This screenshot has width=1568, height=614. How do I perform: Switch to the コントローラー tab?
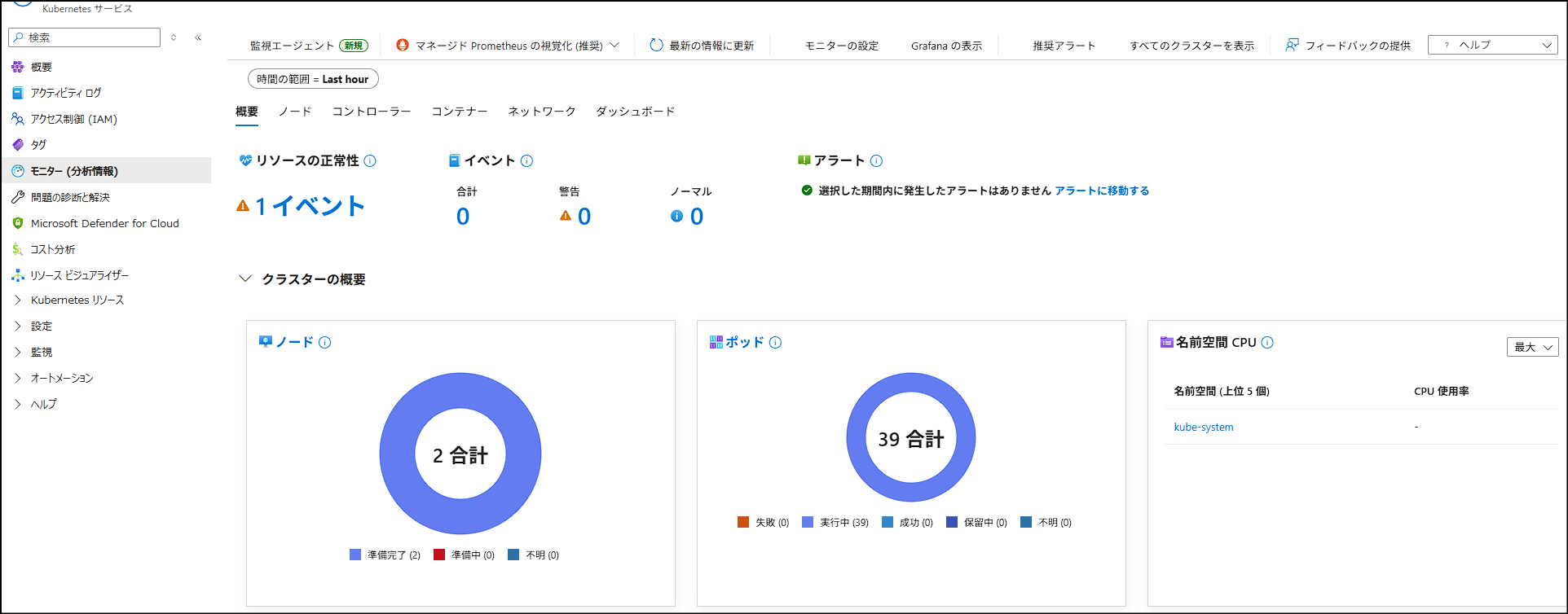tap(372, 112)
